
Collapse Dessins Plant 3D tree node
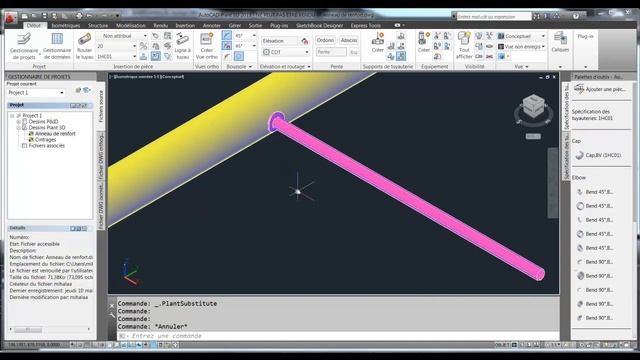18,128
